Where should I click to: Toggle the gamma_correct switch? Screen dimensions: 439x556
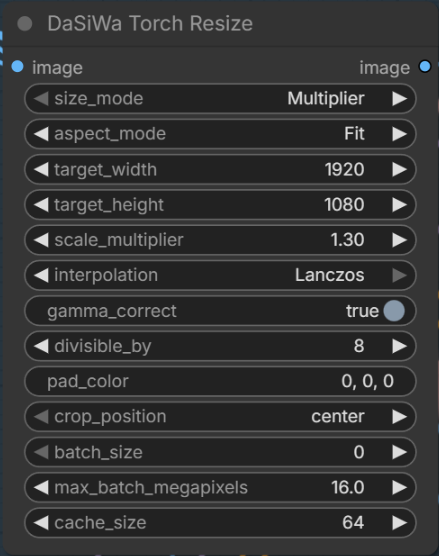[394, 311]
